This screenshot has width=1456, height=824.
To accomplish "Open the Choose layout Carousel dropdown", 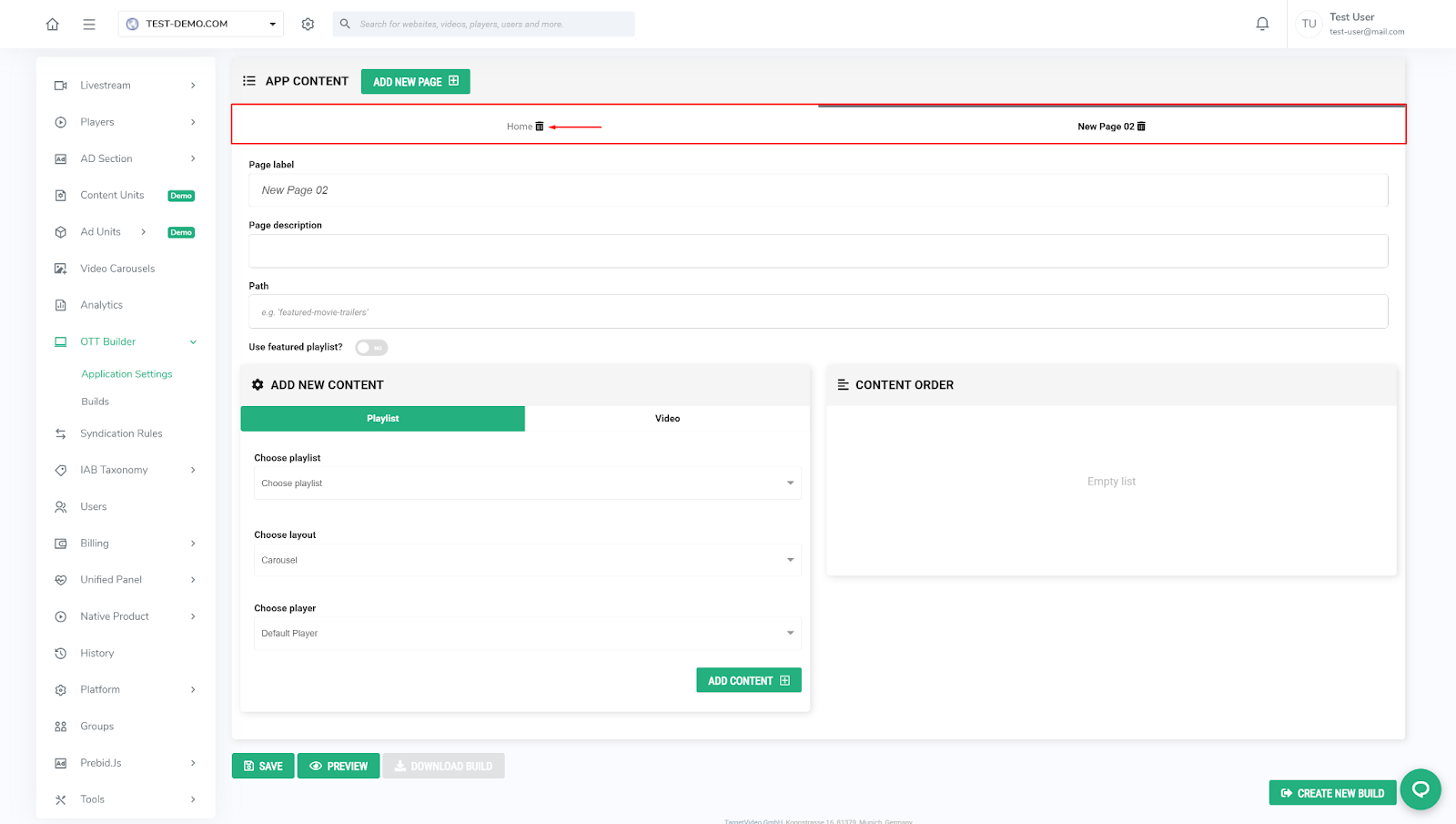I will coord(527,560).
